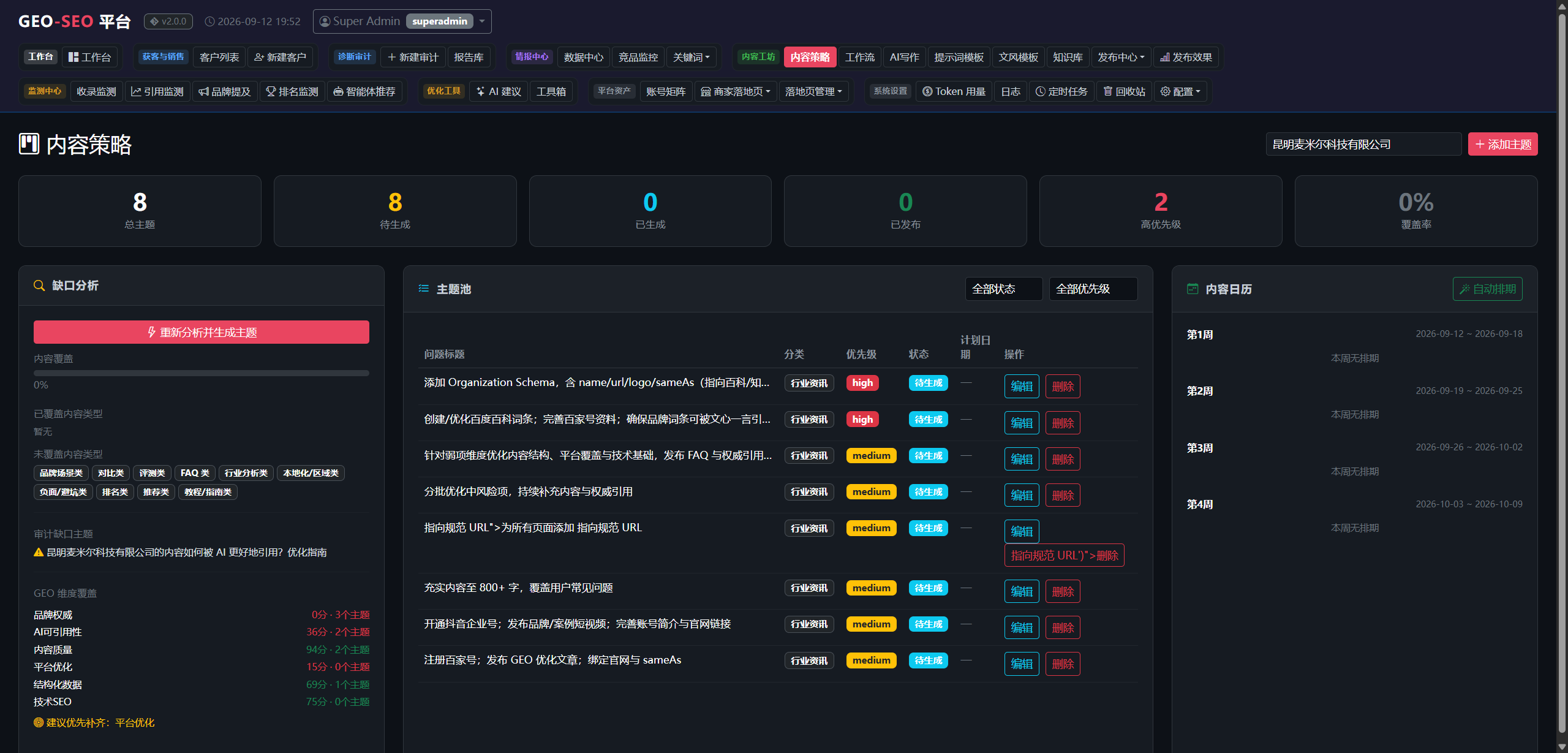Image resolution: width=1568 pixels, height=753 pixels.
Task: Click the 主题池 list icon
Action: pos(423,289)
